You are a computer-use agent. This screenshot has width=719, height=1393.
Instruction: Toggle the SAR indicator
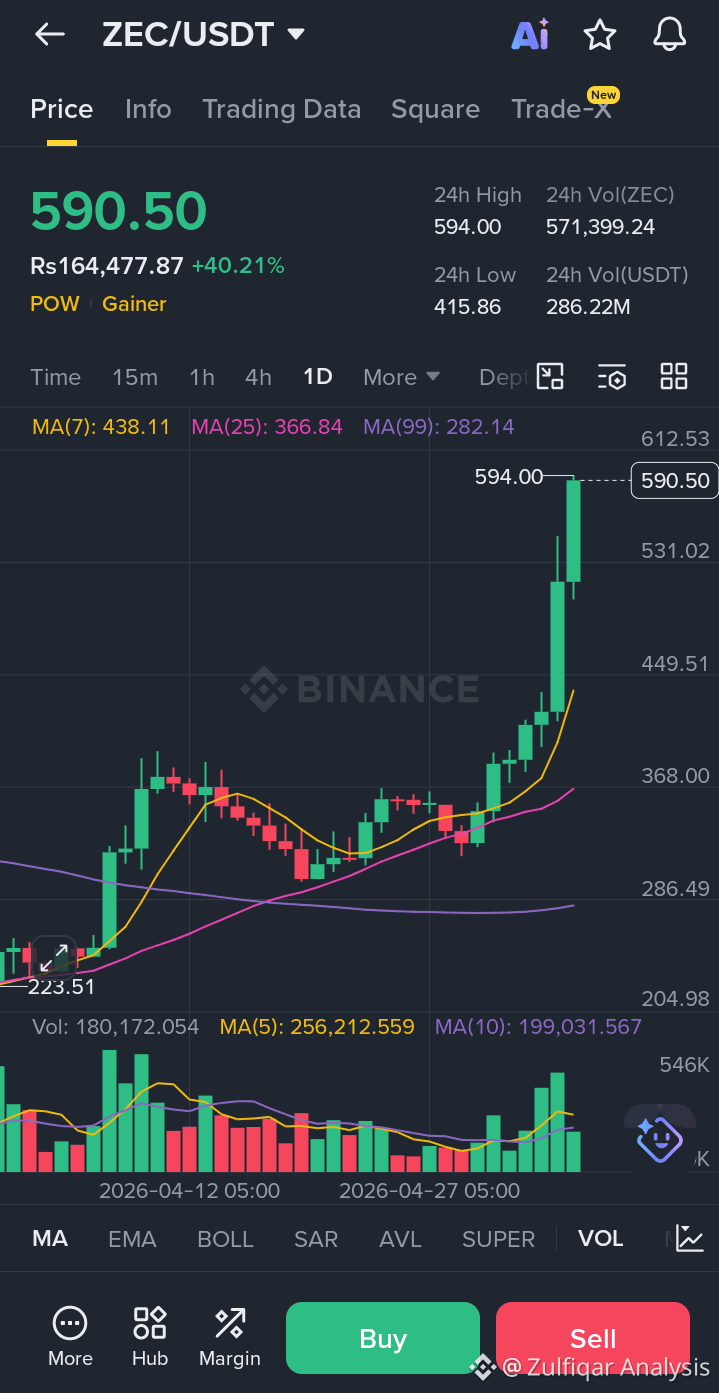tap(316, 1239)
